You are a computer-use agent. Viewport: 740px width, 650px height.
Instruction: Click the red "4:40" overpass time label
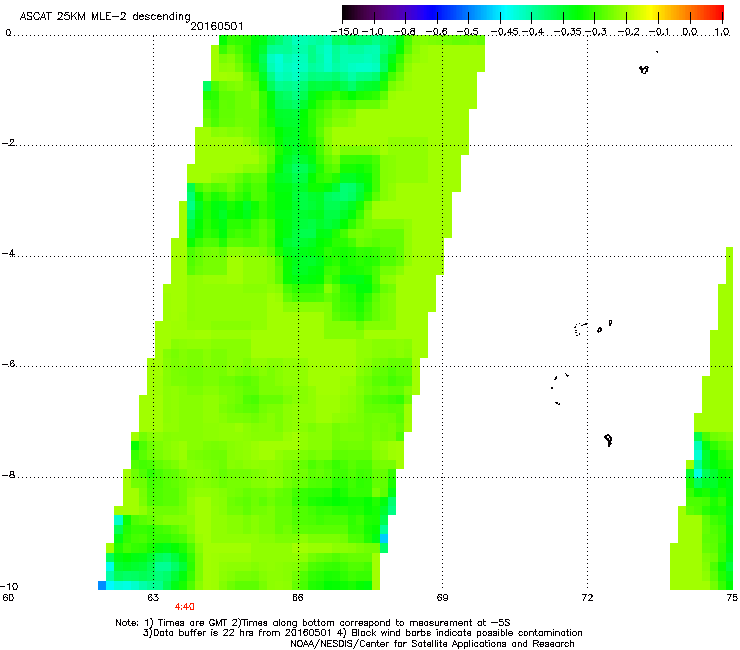tap(185, 607)
